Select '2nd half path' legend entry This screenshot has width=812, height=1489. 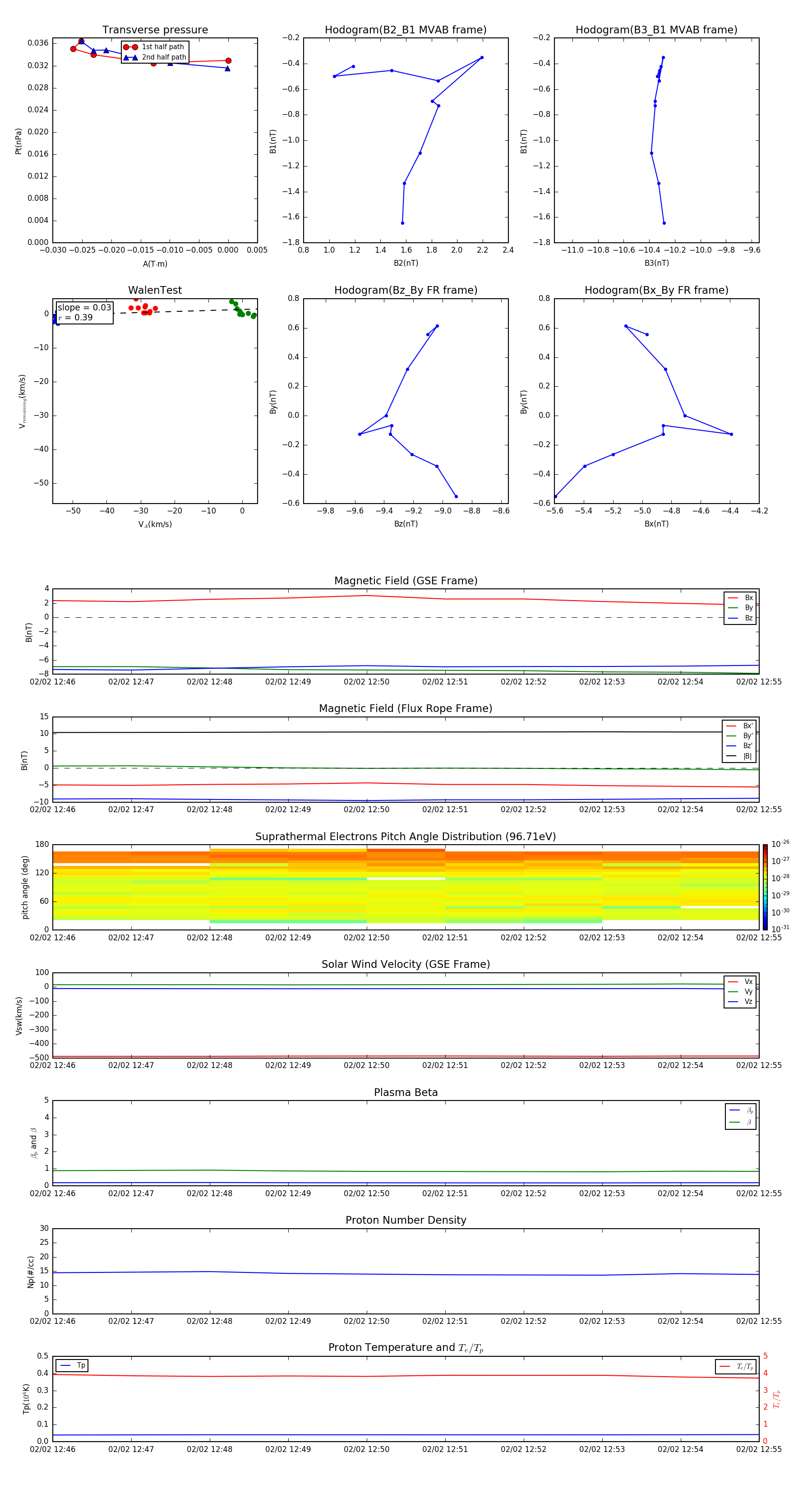[x=154, y=57]
